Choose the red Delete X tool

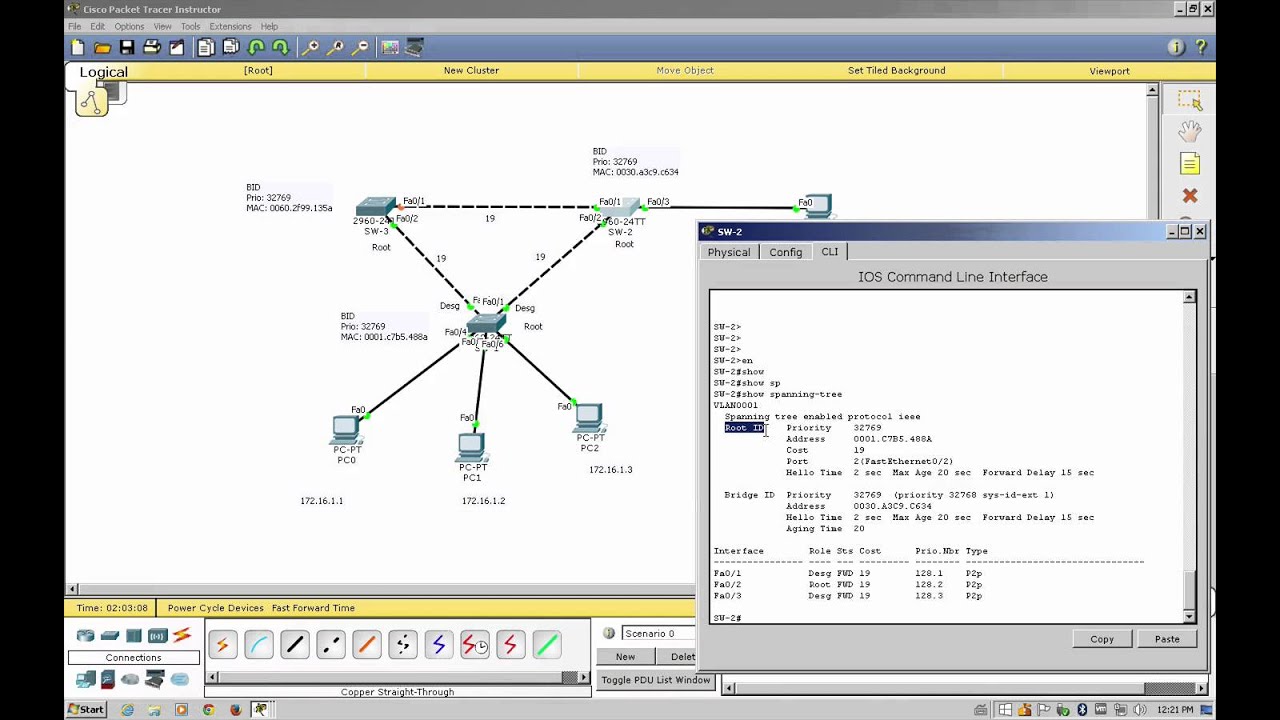[x=1189, y=195]
